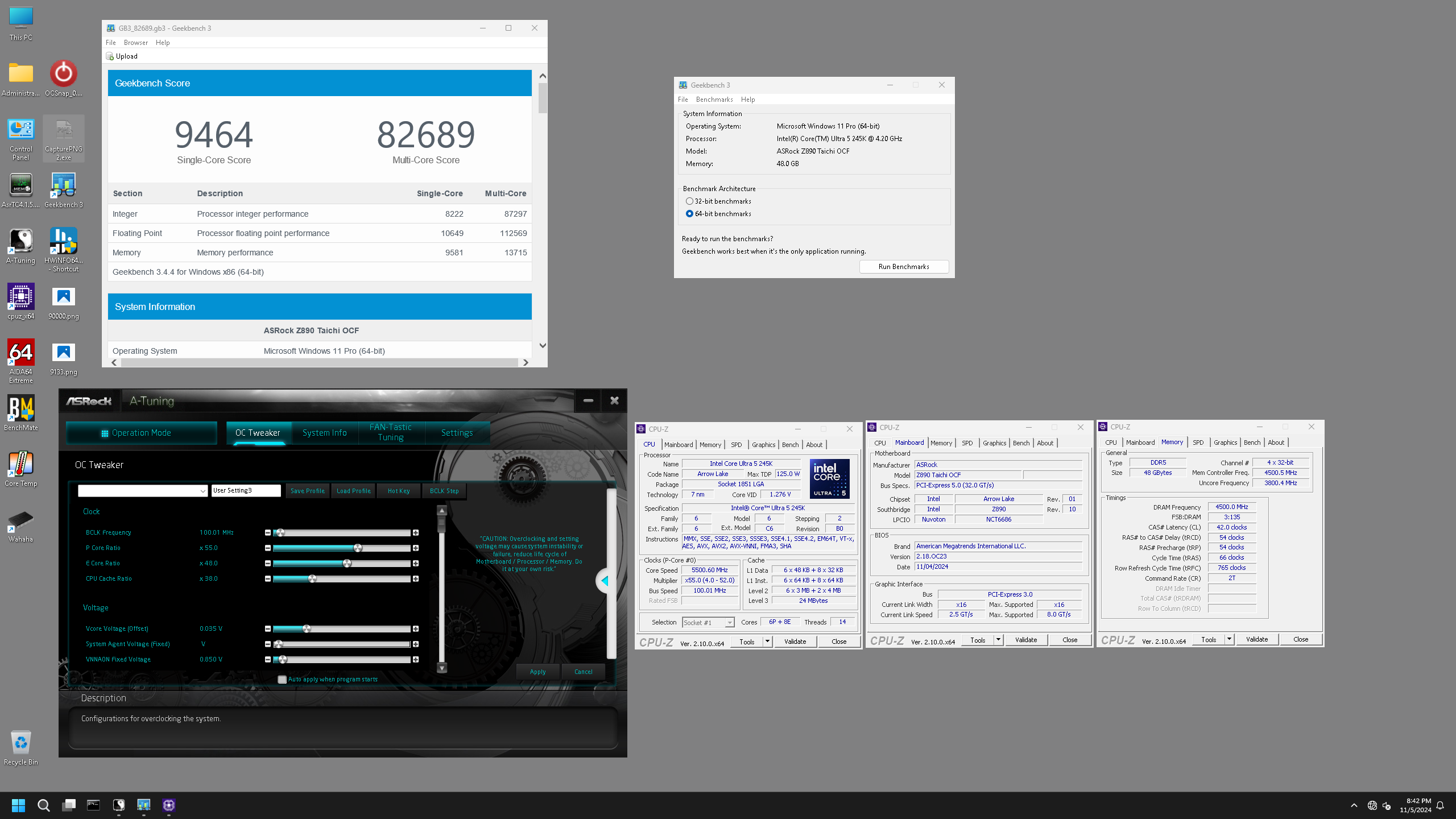
Task: Open the 90000.png image file
Action: [64, 303]
